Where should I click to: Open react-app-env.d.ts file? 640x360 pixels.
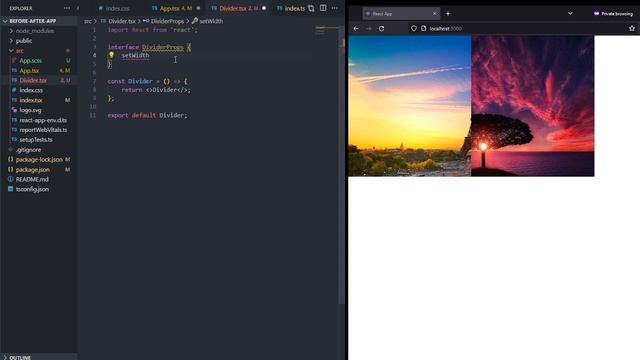click(x=43, y=120)
